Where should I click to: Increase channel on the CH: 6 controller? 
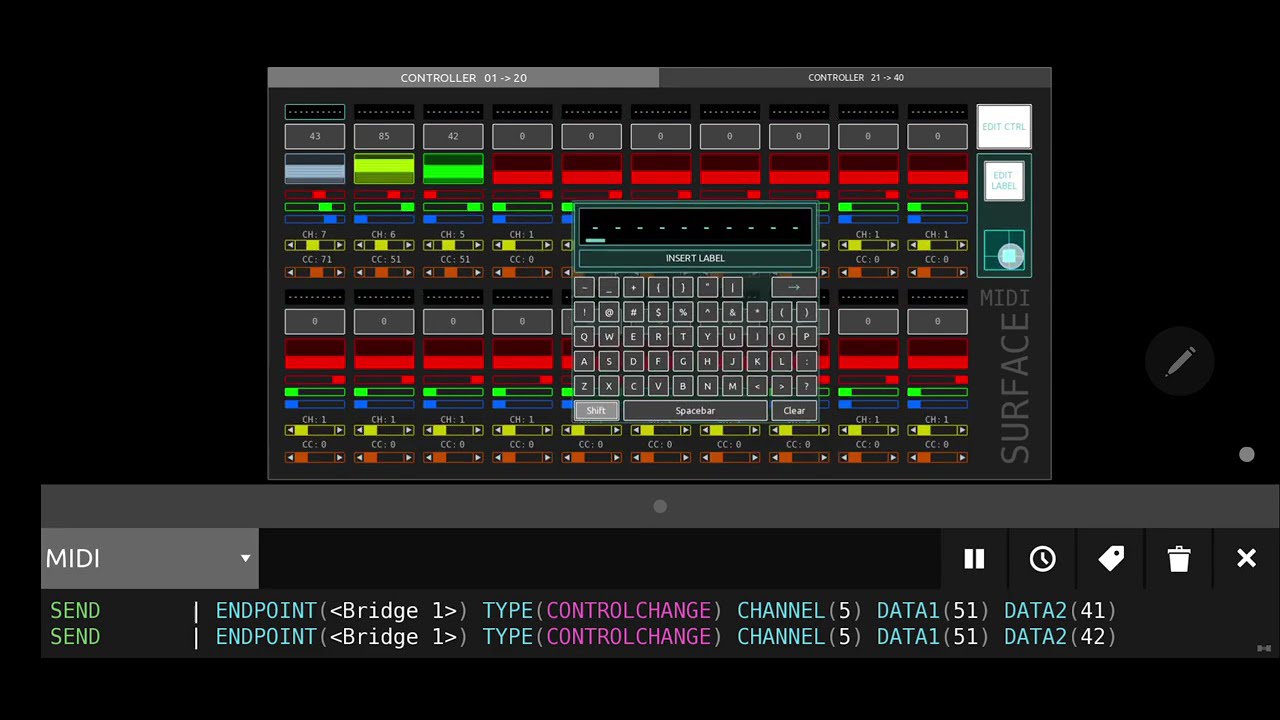pos(409,245)
